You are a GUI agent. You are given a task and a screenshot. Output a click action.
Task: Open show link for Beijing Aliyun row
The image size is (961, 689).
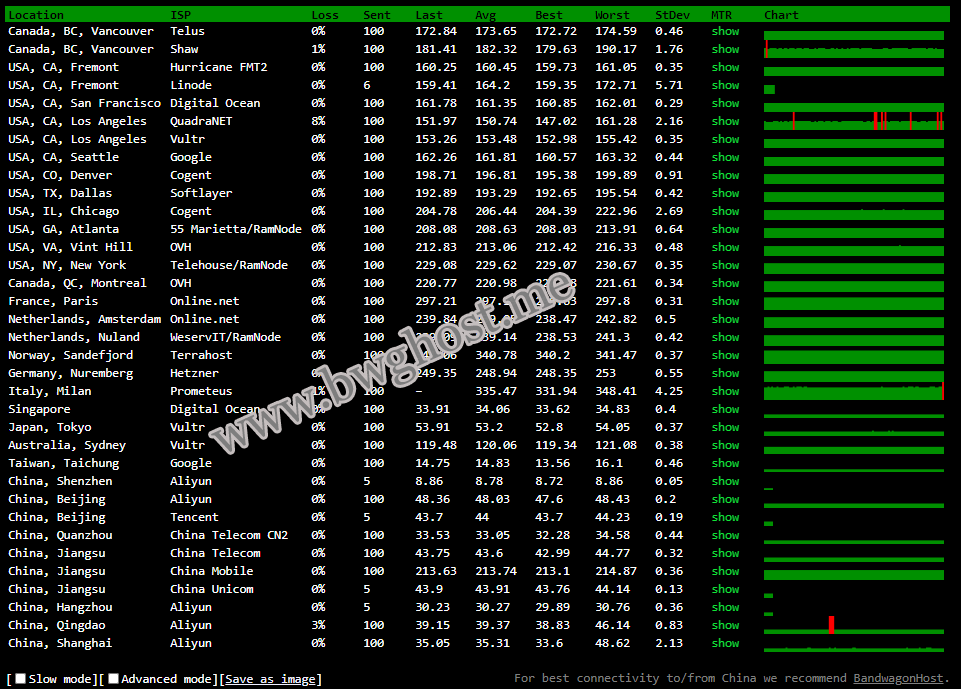[725, 500]
